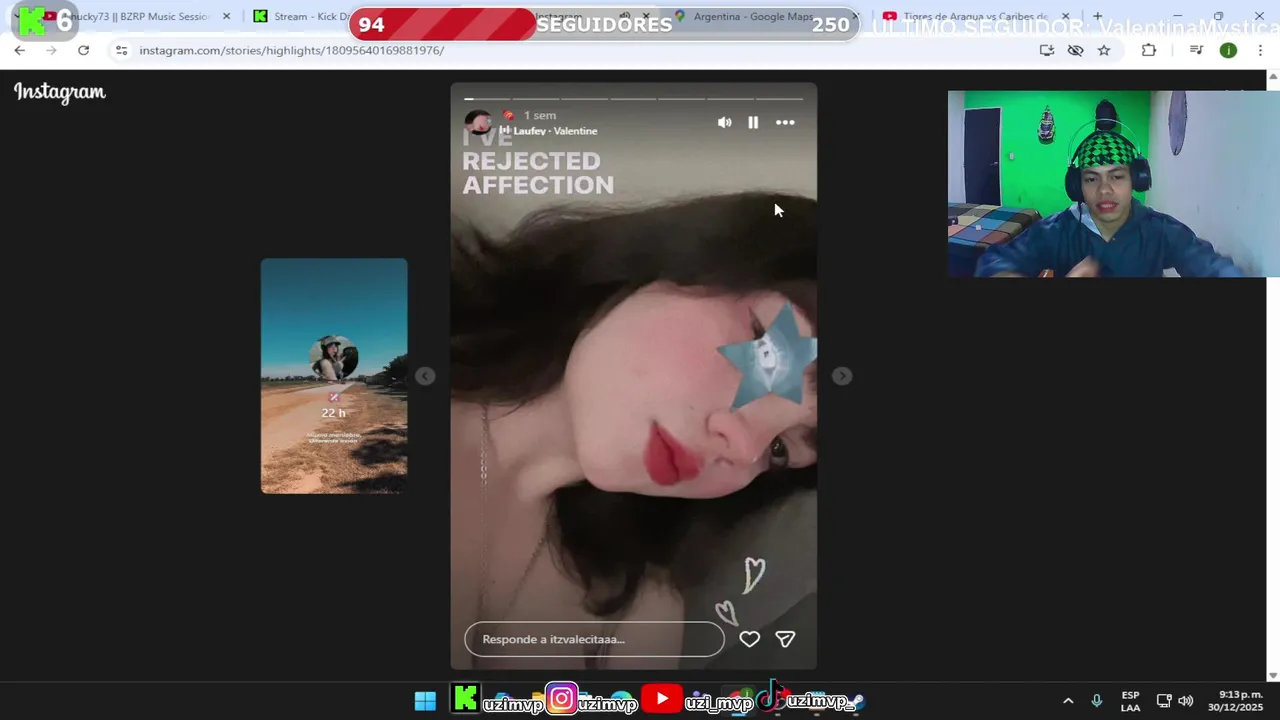Show hidden system tray icons

point(1067,701)
